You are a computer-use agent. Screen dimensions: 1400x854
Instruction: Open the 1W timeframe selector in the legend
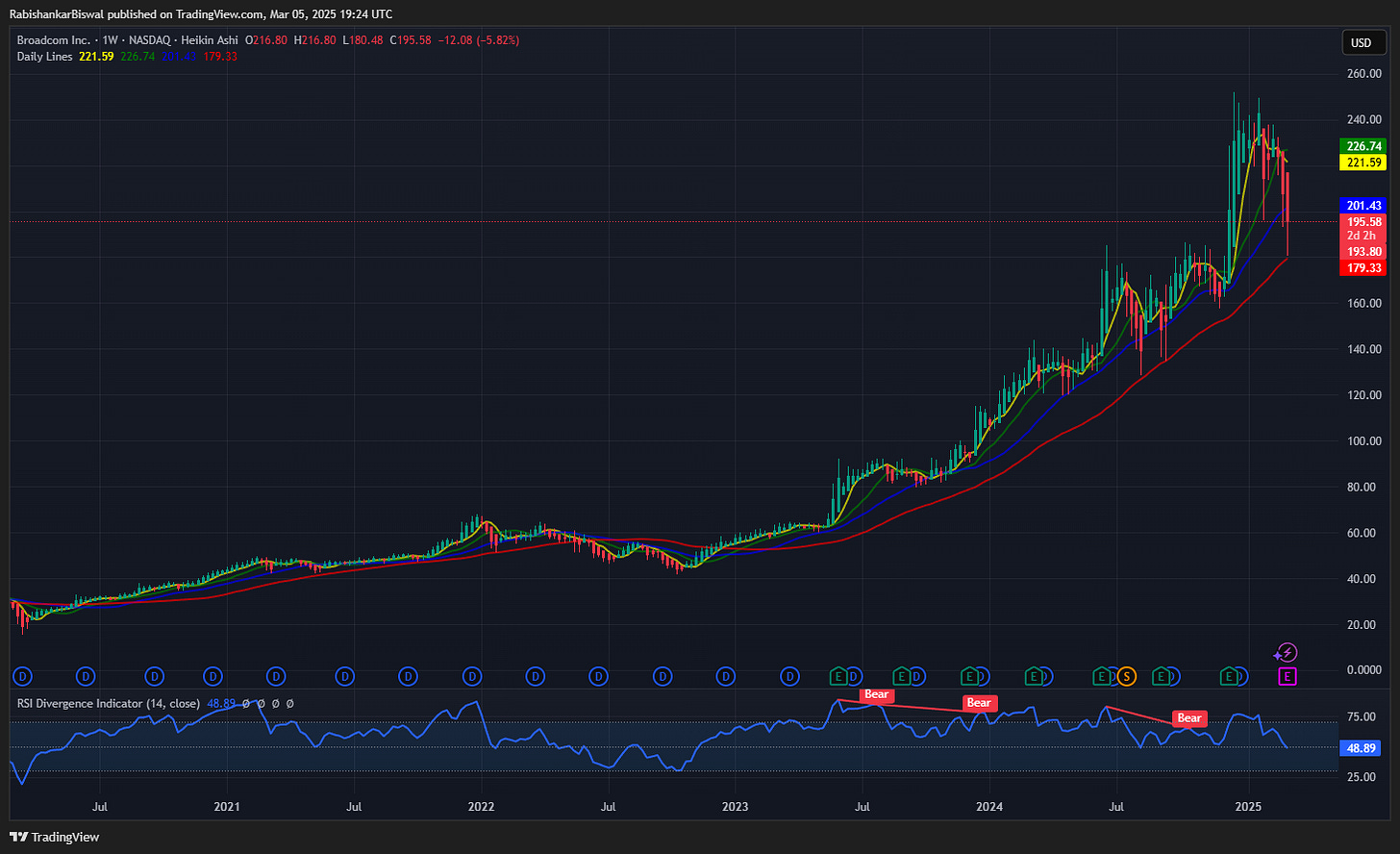click(109, 39)
